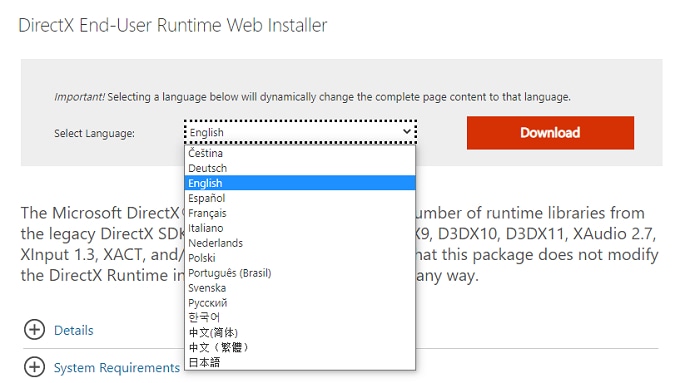Expand System Requirements with plus icon
The width and height of the screenshot is (700, 383).
34,367
